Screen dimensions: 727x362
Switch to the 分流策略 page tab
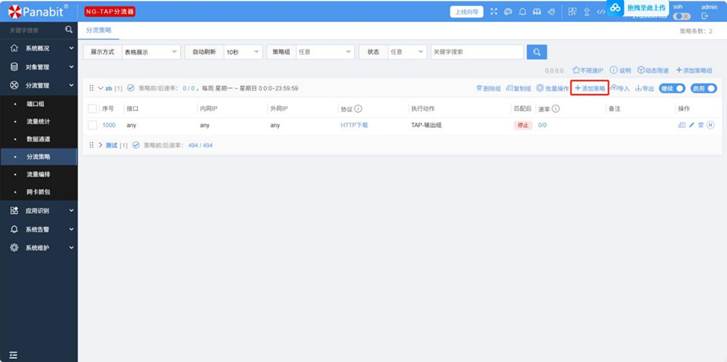[x=99, y=30]
